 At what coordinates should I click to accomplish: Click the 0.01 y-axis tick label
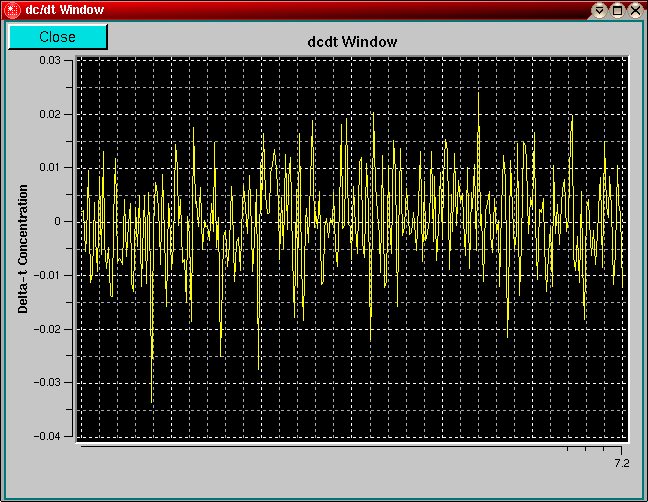pos(48,167)
